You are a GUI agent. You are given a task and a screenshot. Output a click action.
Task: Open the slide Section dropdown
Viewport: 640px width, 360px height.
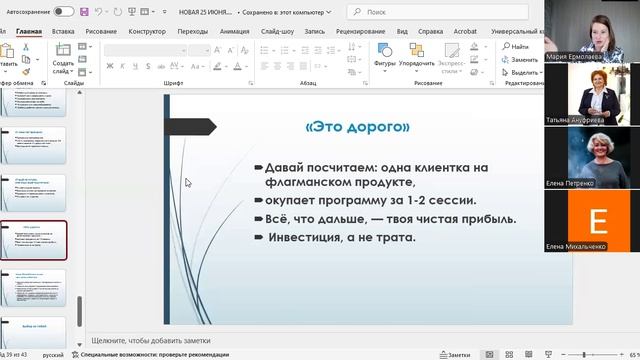click(85, 72)
